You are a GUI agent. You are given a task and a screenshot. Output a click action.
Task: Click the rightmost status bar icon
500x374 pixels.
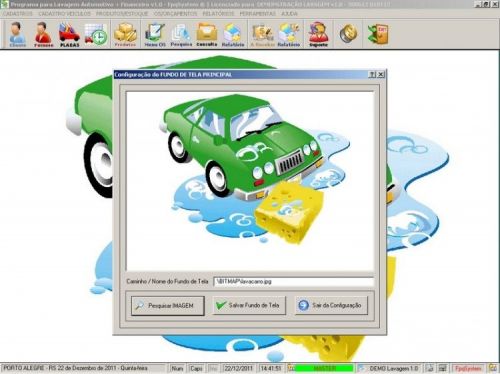tap(492, 368)
